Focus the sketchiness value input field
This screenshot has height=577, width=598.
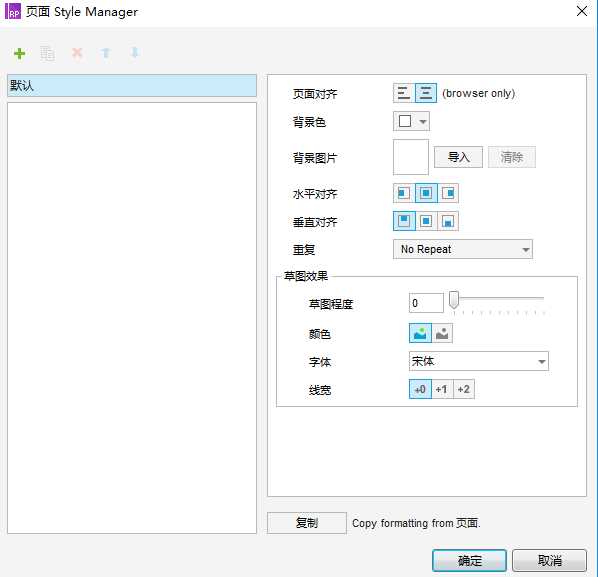[x=426, y=303]
